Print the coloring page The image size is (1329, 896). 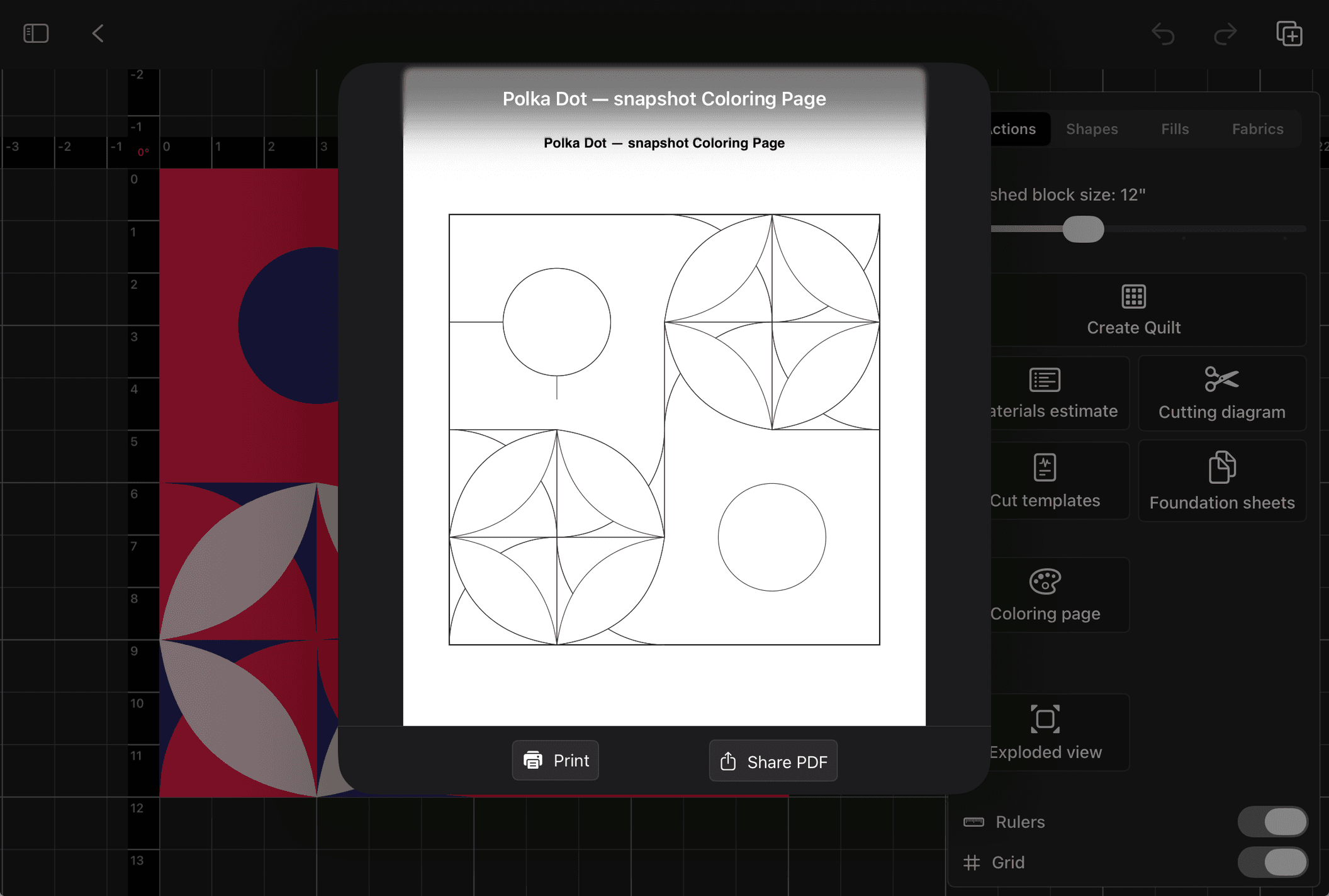pos(555,760)
